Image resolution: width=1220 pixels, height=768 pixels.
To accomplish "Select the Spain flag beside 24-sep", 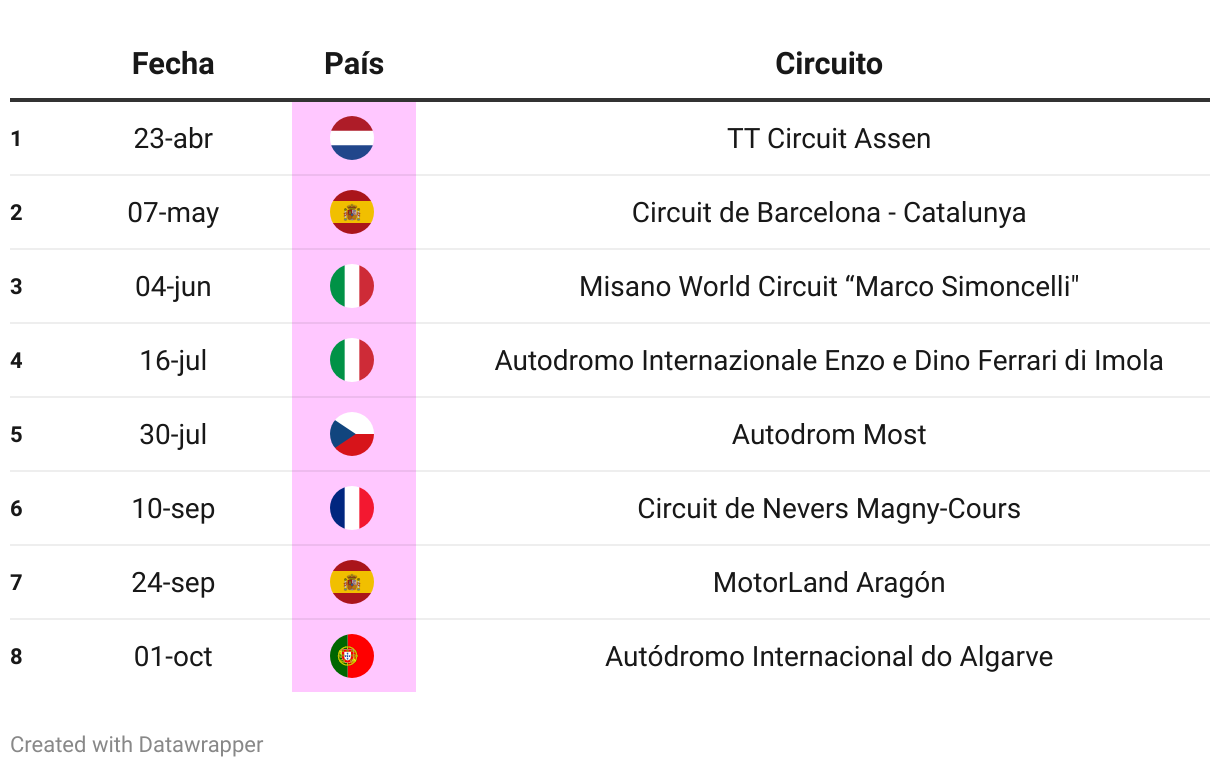I will [352, 582].
